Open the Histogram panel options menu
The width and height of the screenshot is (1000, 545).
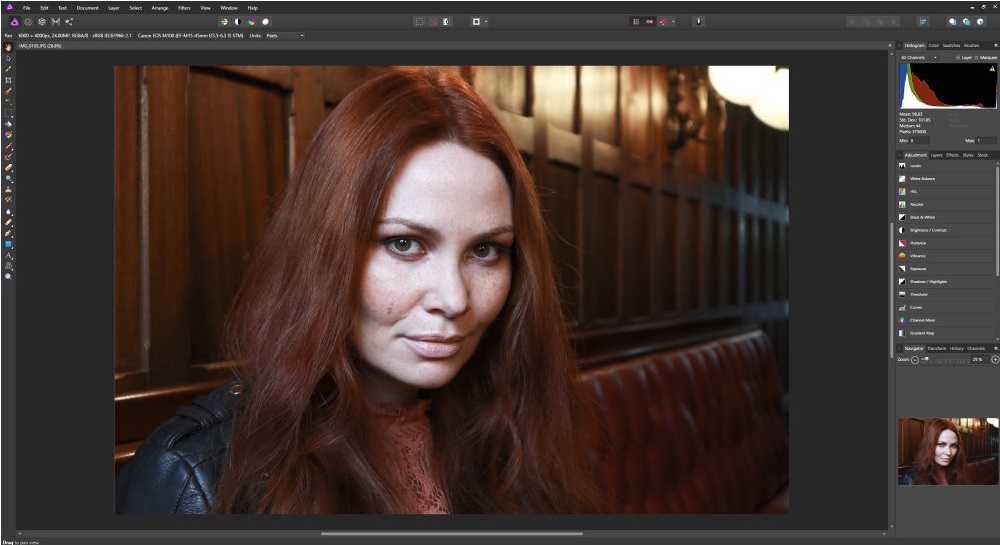coord(996,45)
